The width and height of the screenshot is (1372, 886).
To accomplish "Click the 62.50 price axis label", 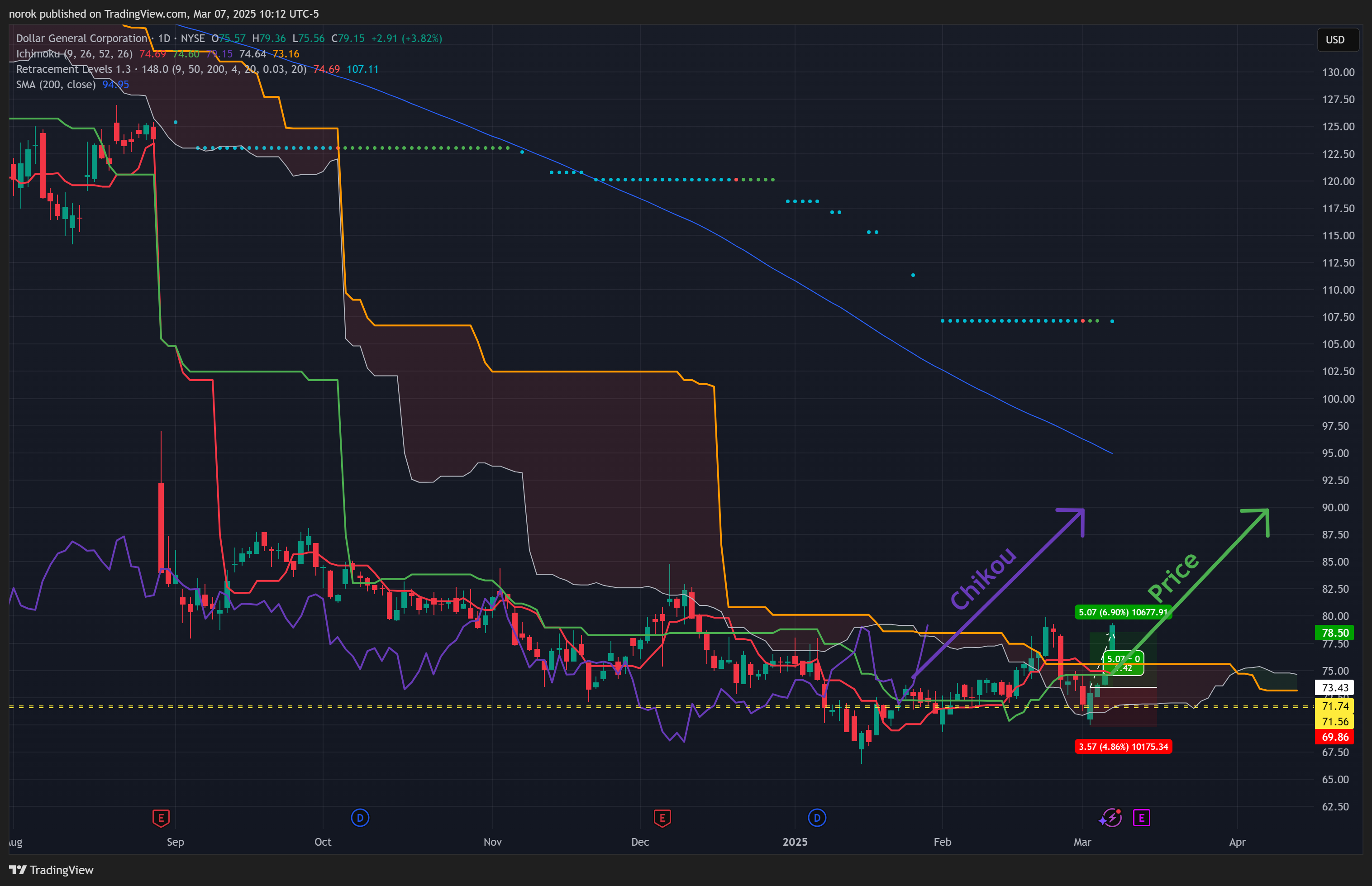I will 1335,807.
